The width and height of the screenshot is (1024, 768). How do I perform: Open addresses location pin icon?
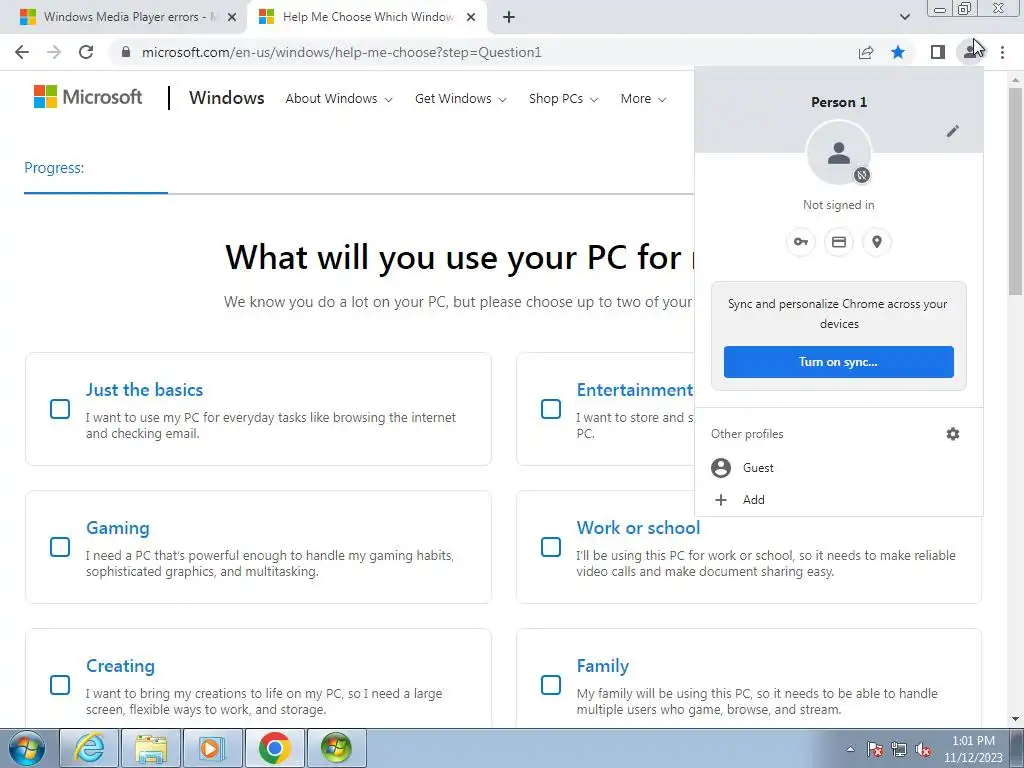(x=876, y=242)
